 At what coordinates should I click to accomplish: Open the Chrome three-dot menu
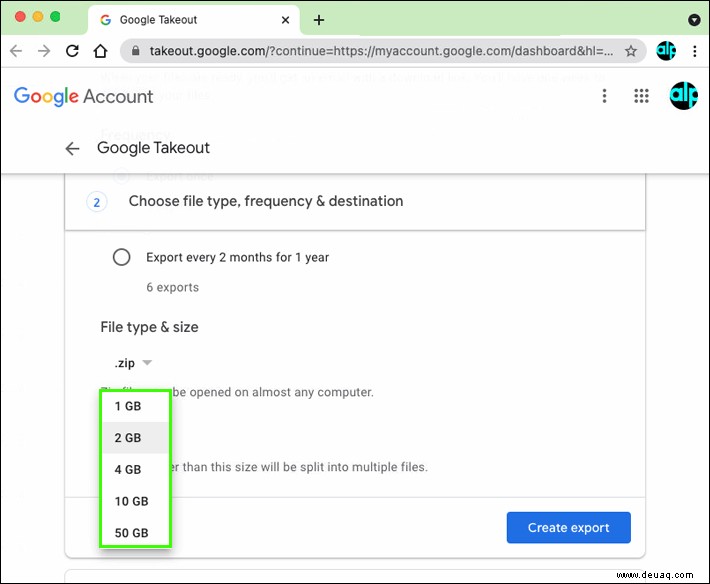(695, 51)
